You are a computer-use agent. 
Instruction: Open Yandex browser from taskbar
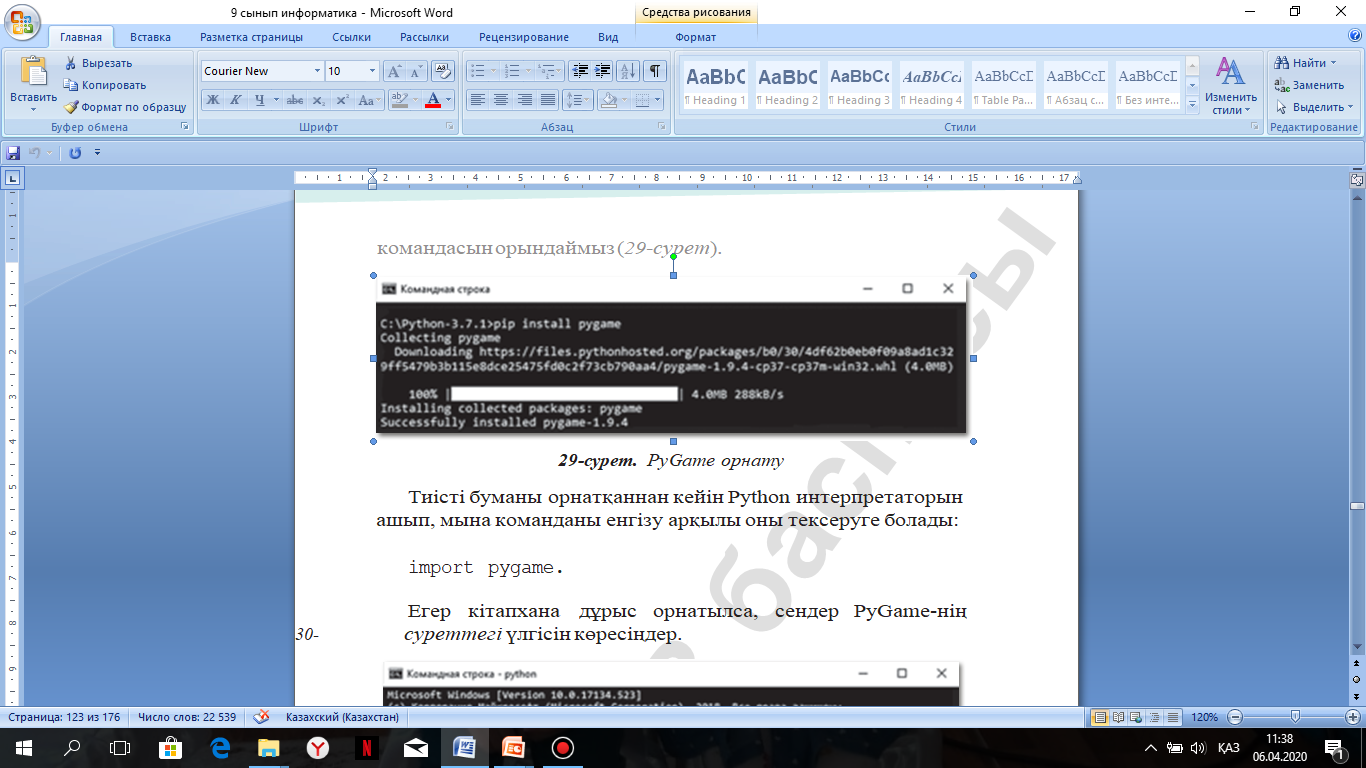(317, 747)
